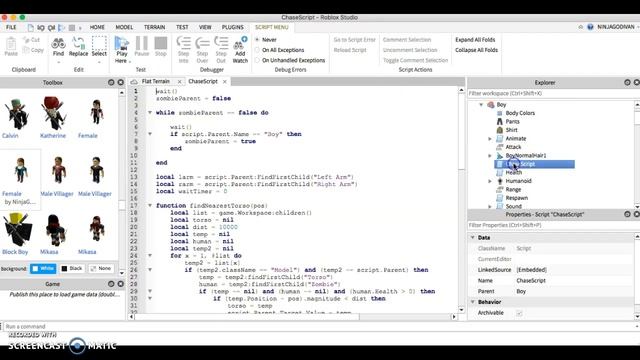Screen dimensions: 640x360
Task: Set toolbox background to White
Action: click(x=43, y=269)
